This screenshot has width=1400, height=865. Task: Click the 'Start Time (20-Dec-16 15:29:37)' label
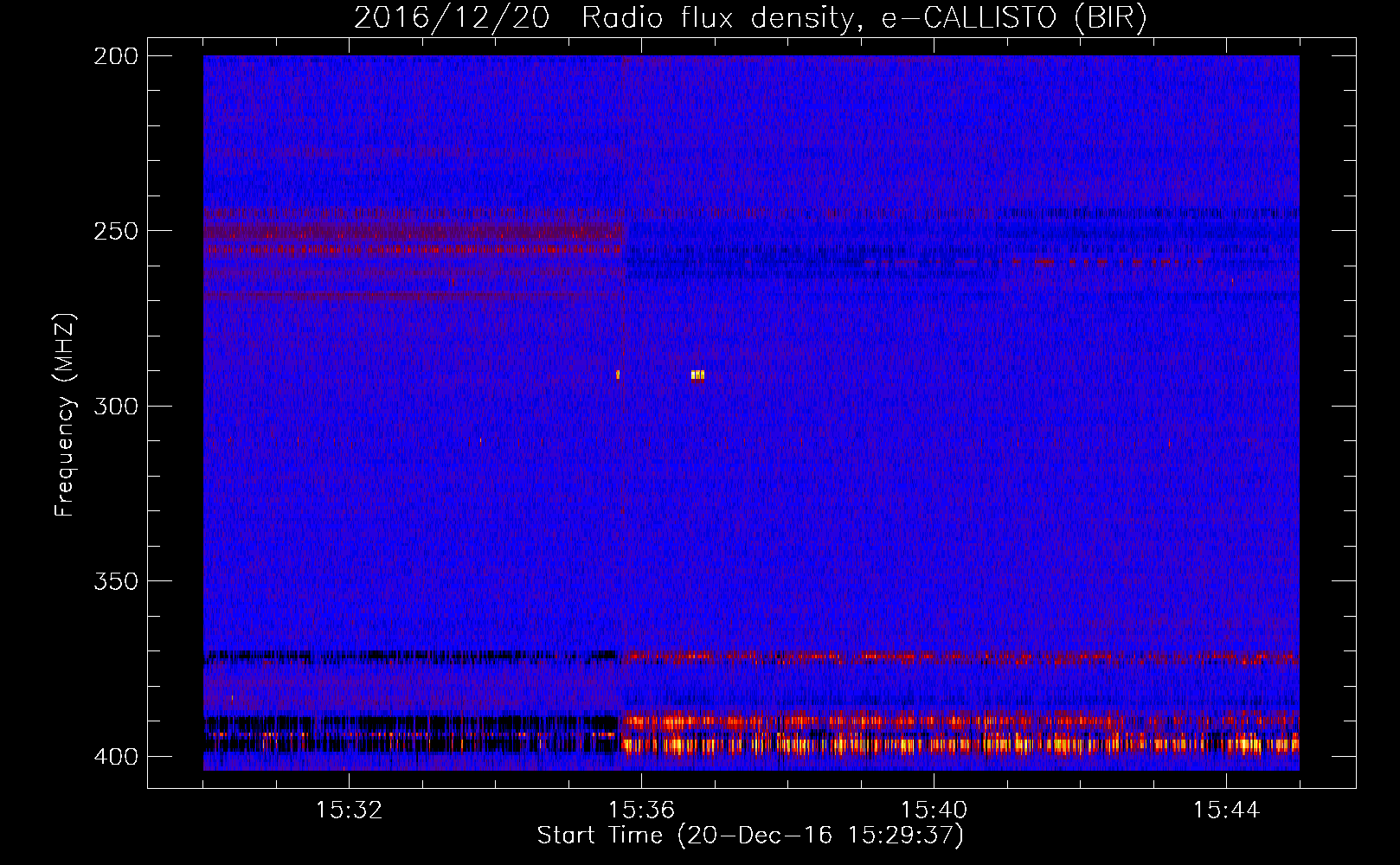coord(750,836)
